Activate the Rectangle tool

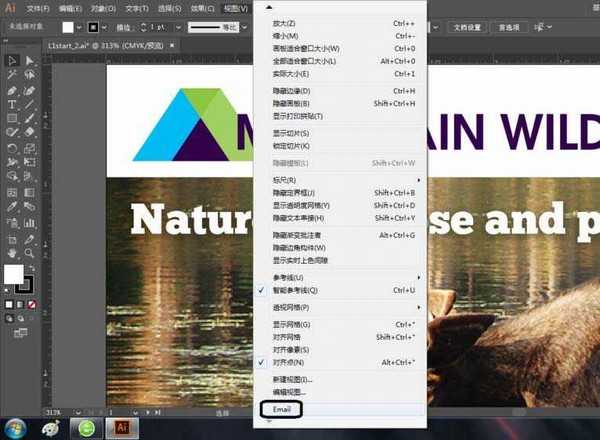click(12, 117)
